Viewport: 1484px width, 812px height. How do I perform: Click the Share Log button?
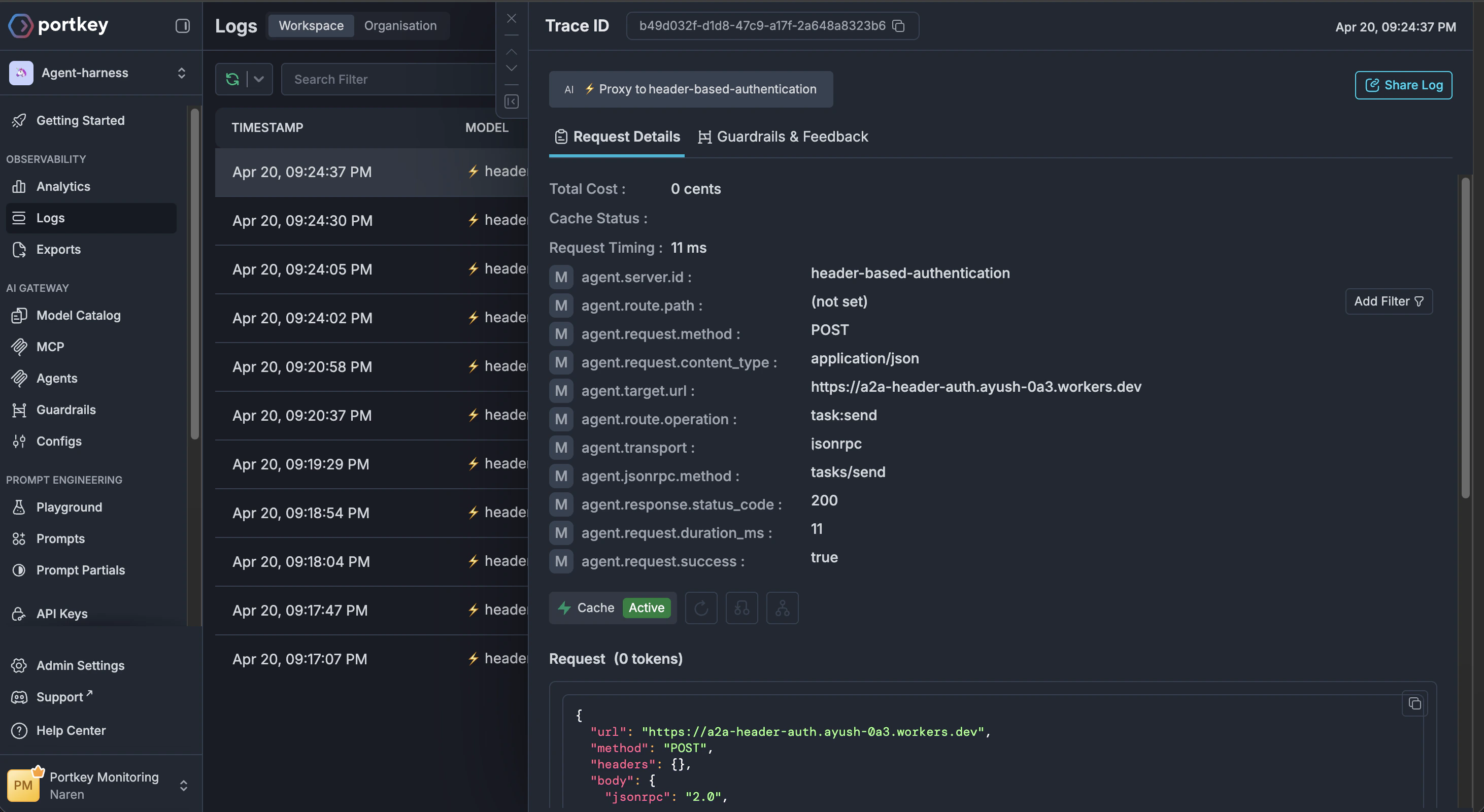1403,85
